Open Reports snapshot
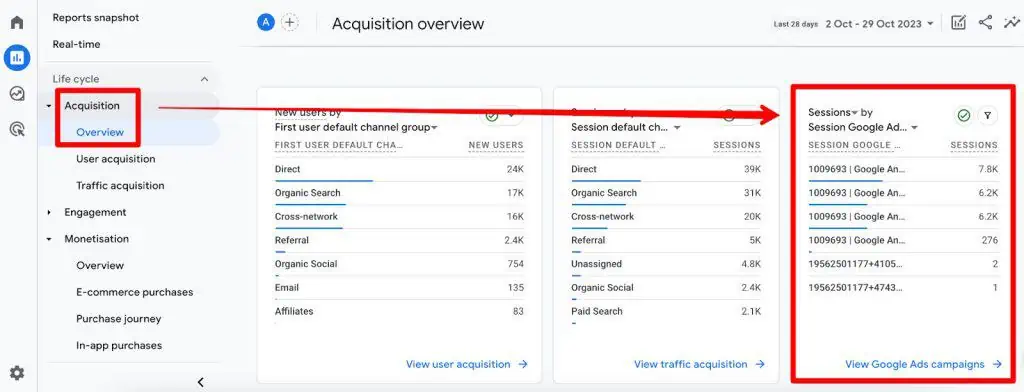This screenshot has height=392, width=1024. point(96,18)
